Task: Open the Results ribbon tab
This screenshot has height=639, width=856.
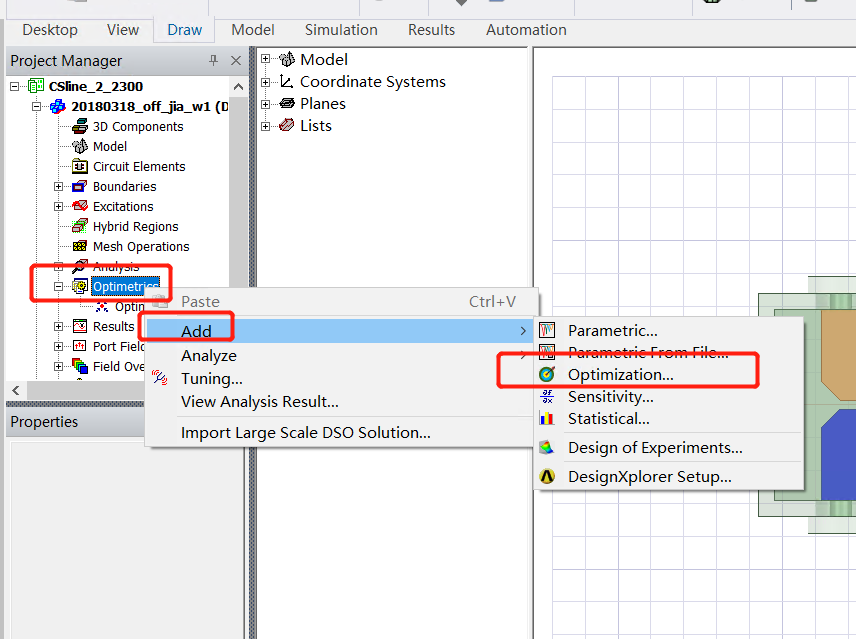Action: pos(431,30)
